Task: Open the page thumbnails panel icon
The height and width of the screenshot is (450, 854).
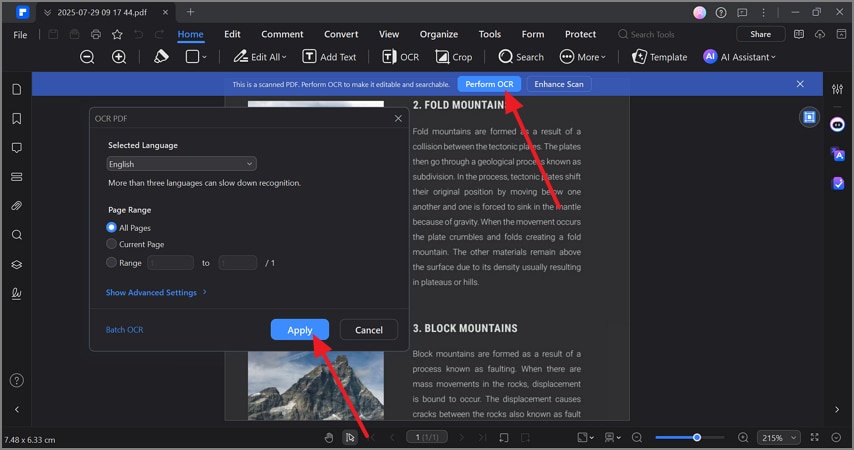Action: [x=17, y=89]
